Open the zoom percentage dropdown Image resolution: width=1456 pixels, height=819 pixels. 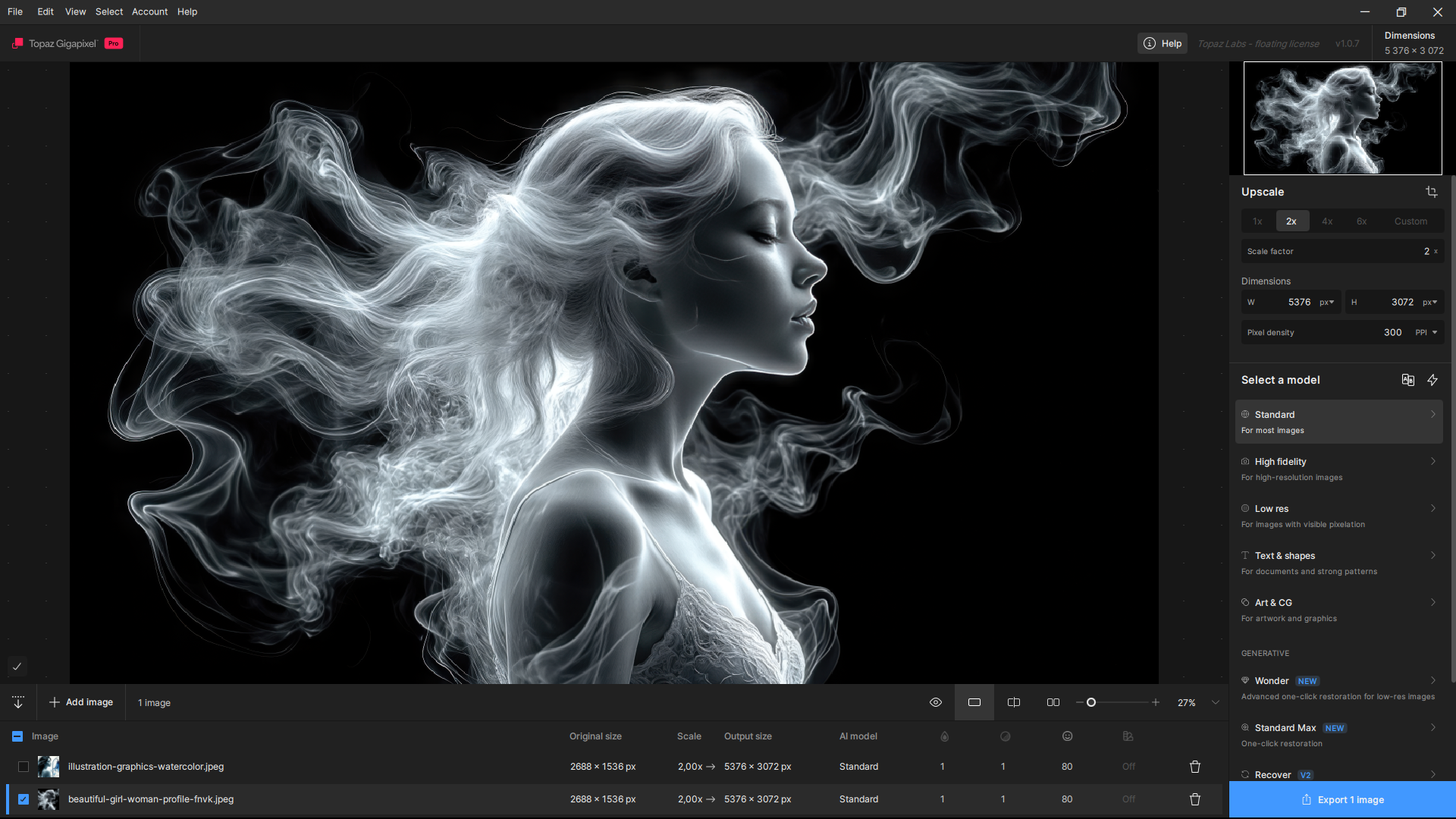[1216, 702]
